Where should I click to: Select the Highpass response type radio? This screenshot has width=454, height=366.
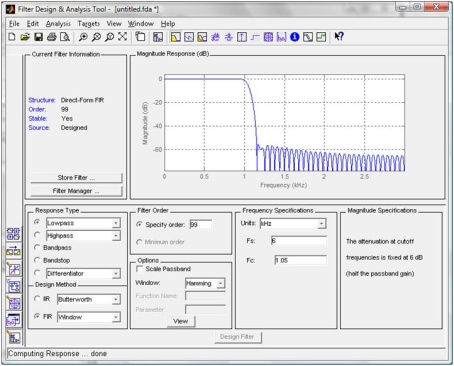37,235
